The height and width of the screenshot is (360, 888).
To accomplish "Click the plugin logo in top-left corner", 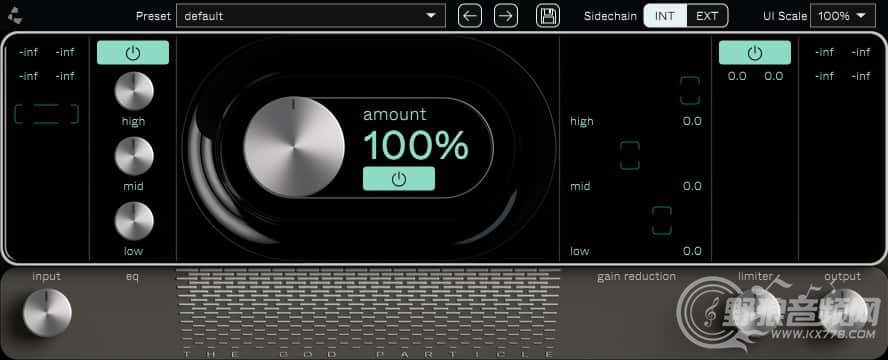I will tap(15, 17).
